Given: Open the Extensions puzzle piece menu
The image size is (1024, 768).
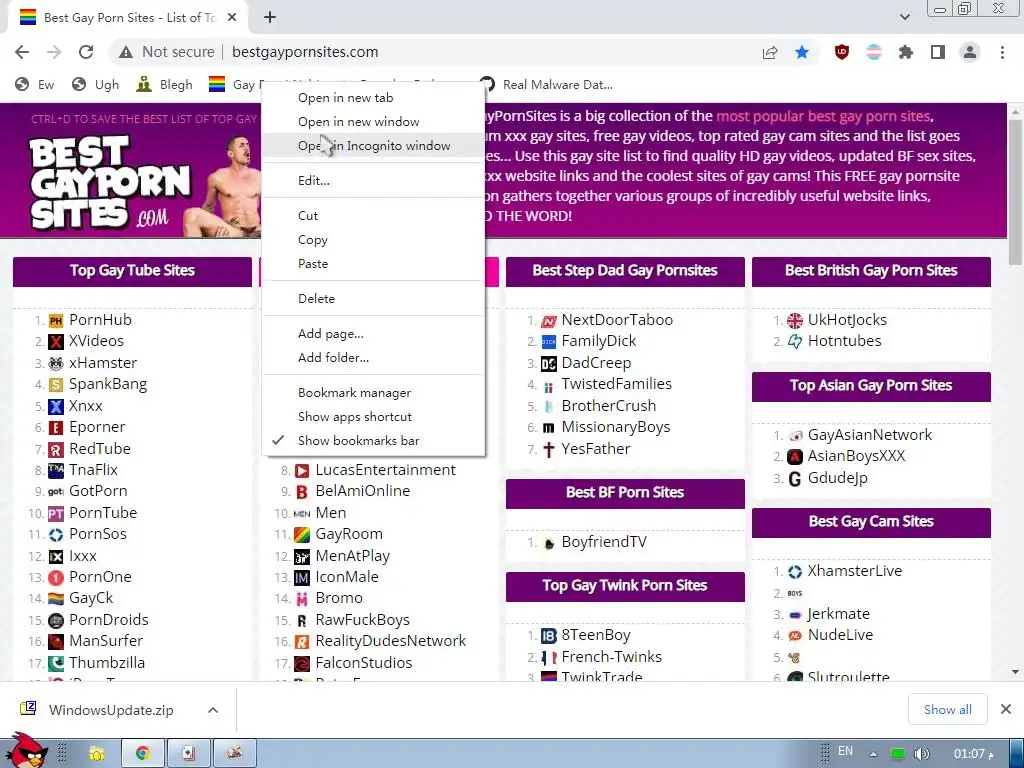Looking at the screenshot, I should pyautogui.click(x=906, y=52).
